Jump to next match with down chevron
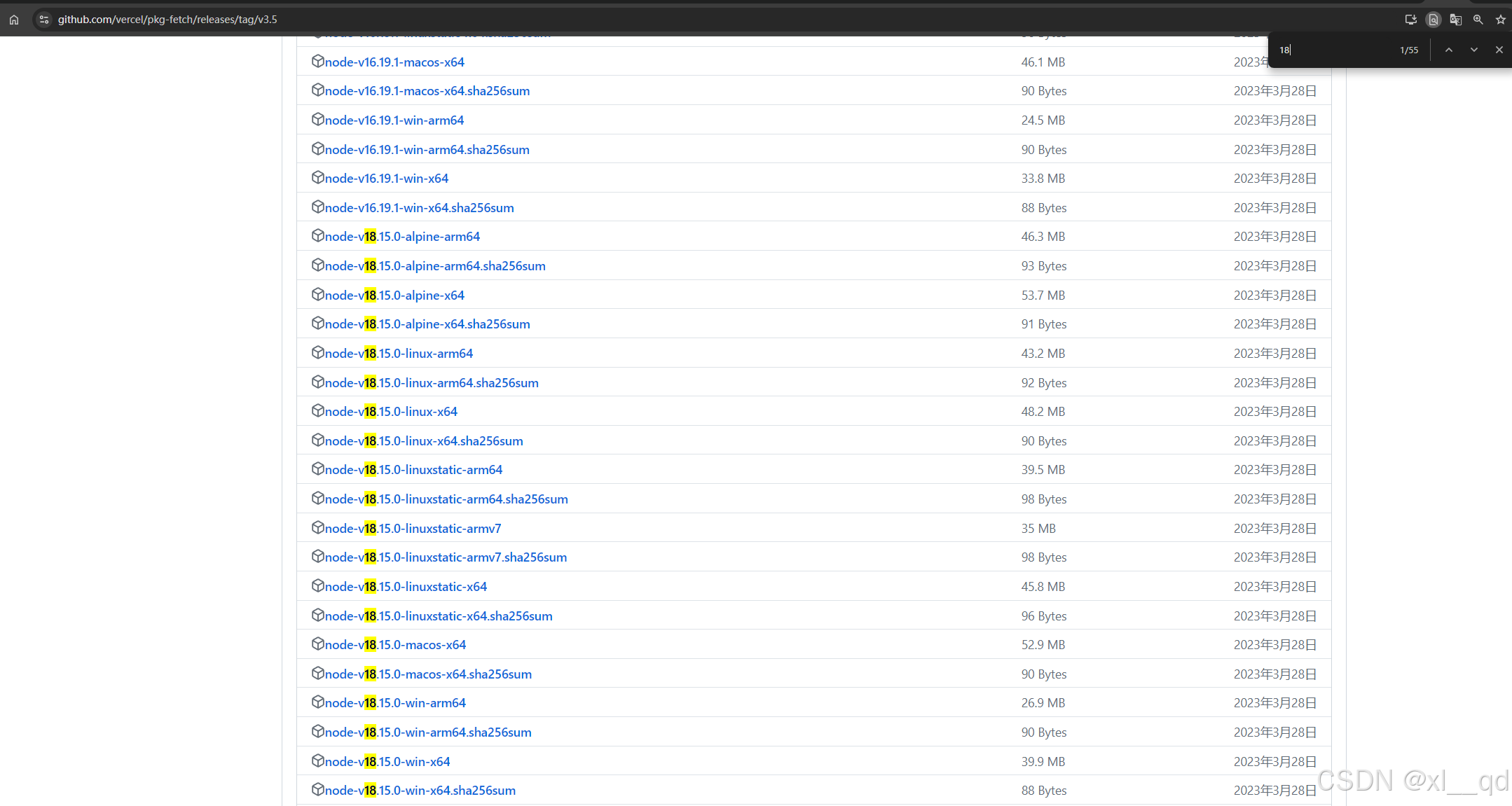 tap(1474, 50)
